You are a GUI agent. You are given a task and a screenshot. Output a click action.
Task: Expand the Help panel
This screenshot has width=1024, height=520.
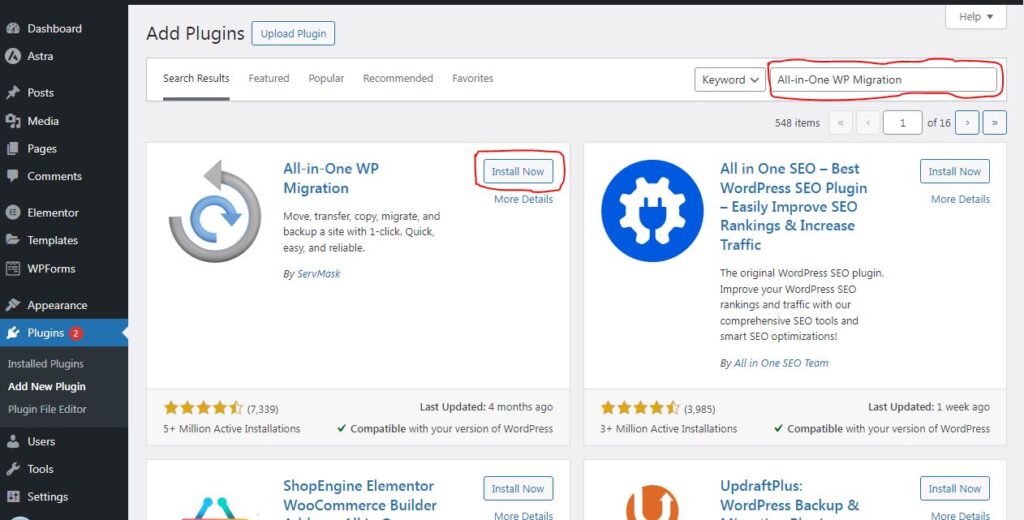tap(976, 17)
